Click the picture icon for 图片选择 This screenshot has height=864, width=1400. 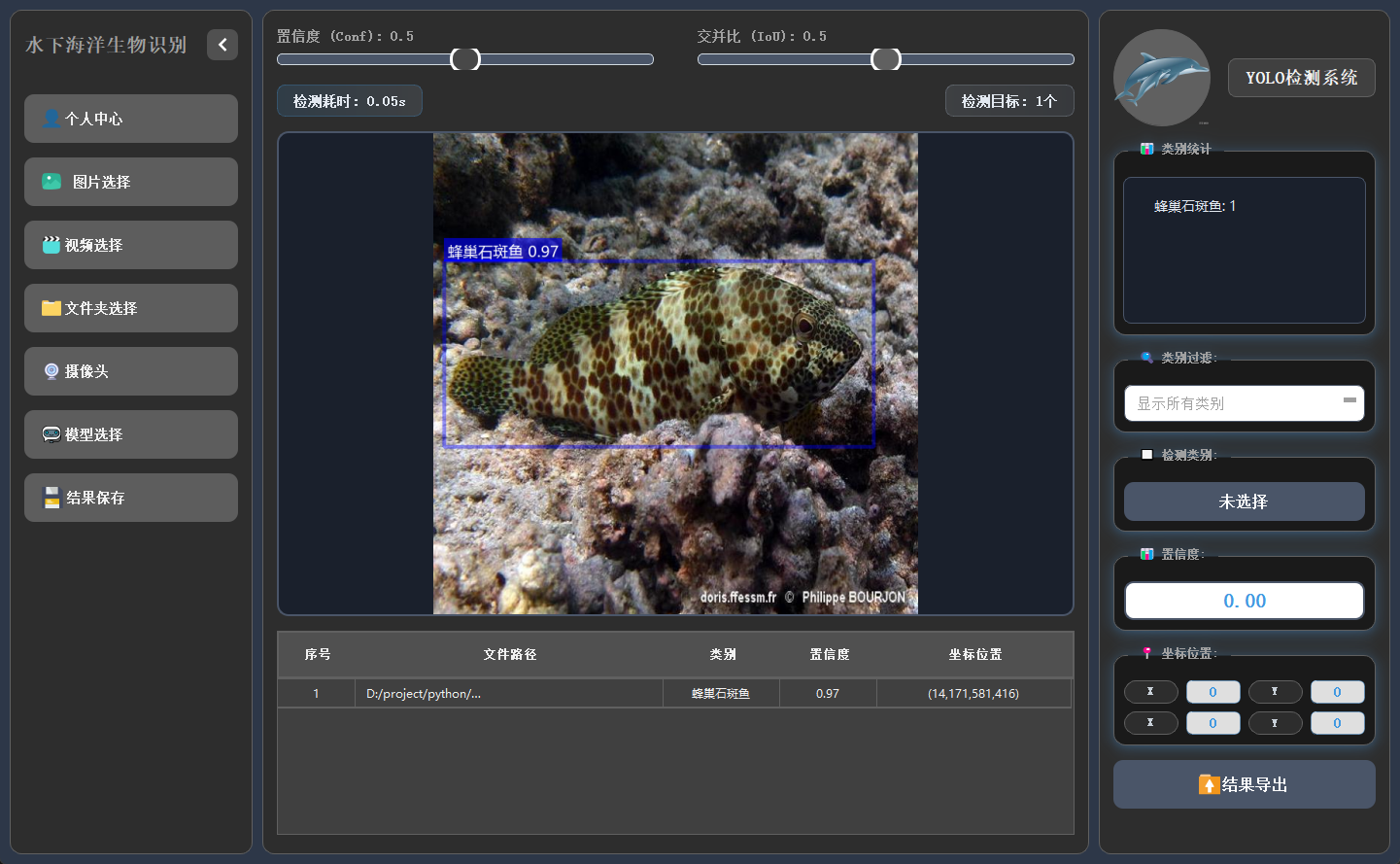[x=51, y=182]
